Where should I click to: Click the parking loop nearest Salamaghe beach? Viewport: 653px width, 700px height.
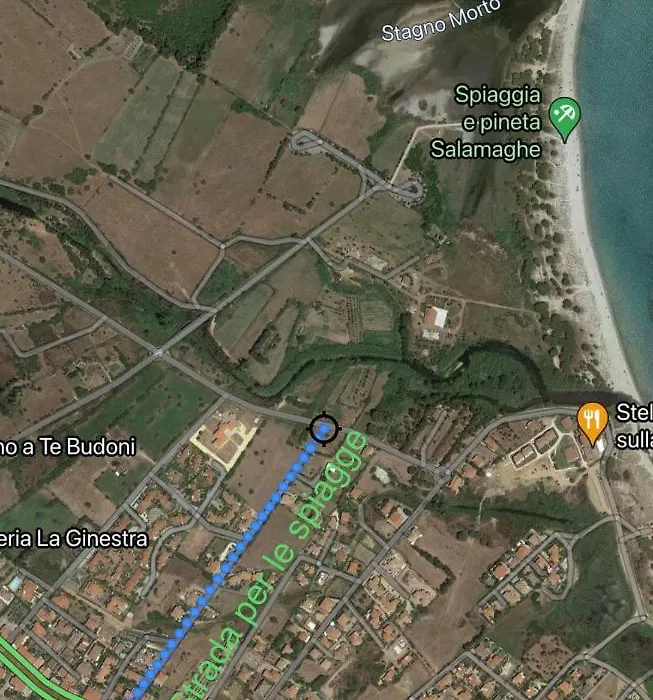tap(407, 190)
